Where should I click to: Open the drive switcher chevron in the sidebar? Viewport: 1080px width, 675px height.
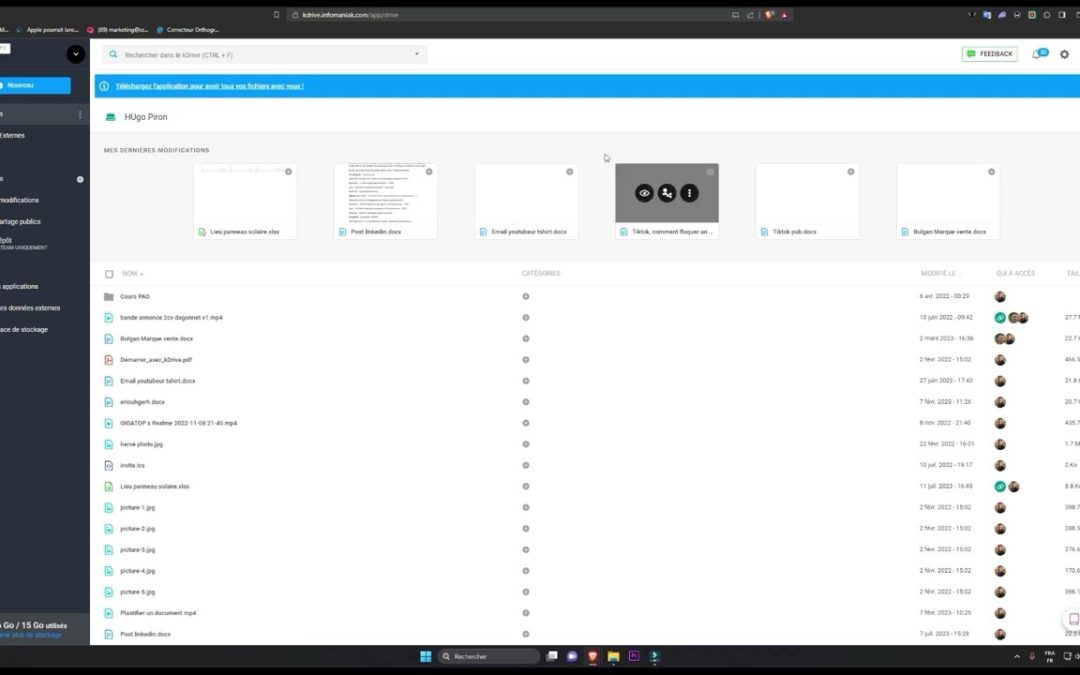click(76, 54)
